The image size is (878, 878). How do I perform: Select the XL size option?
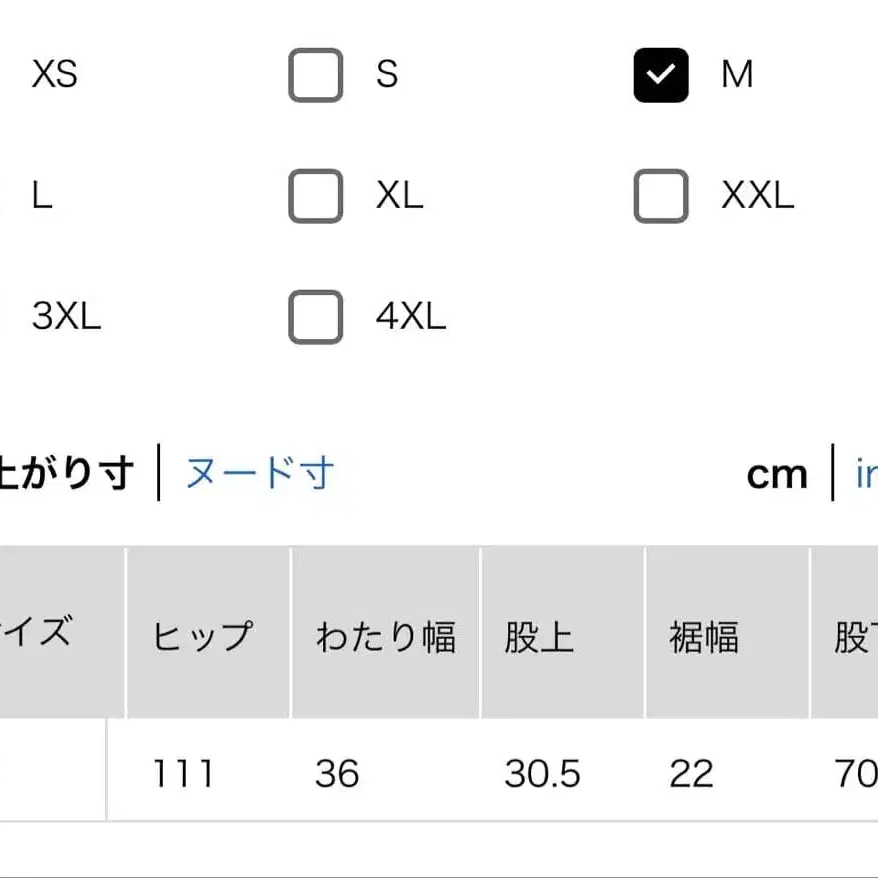(315, 196)
